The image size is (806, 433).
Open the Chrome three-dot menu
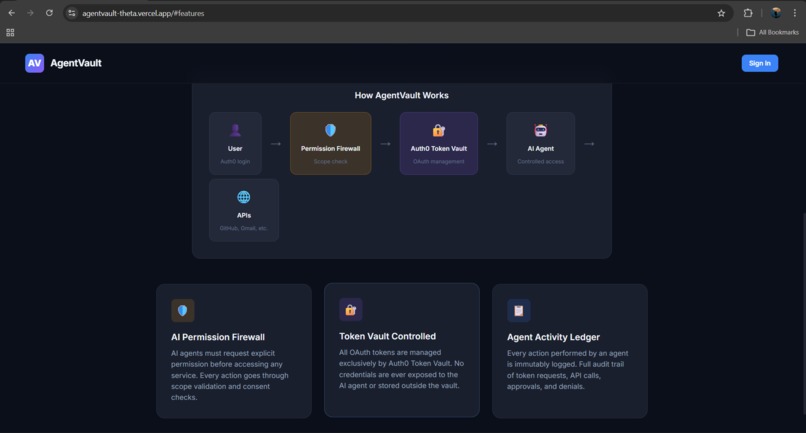pos(795,13)
